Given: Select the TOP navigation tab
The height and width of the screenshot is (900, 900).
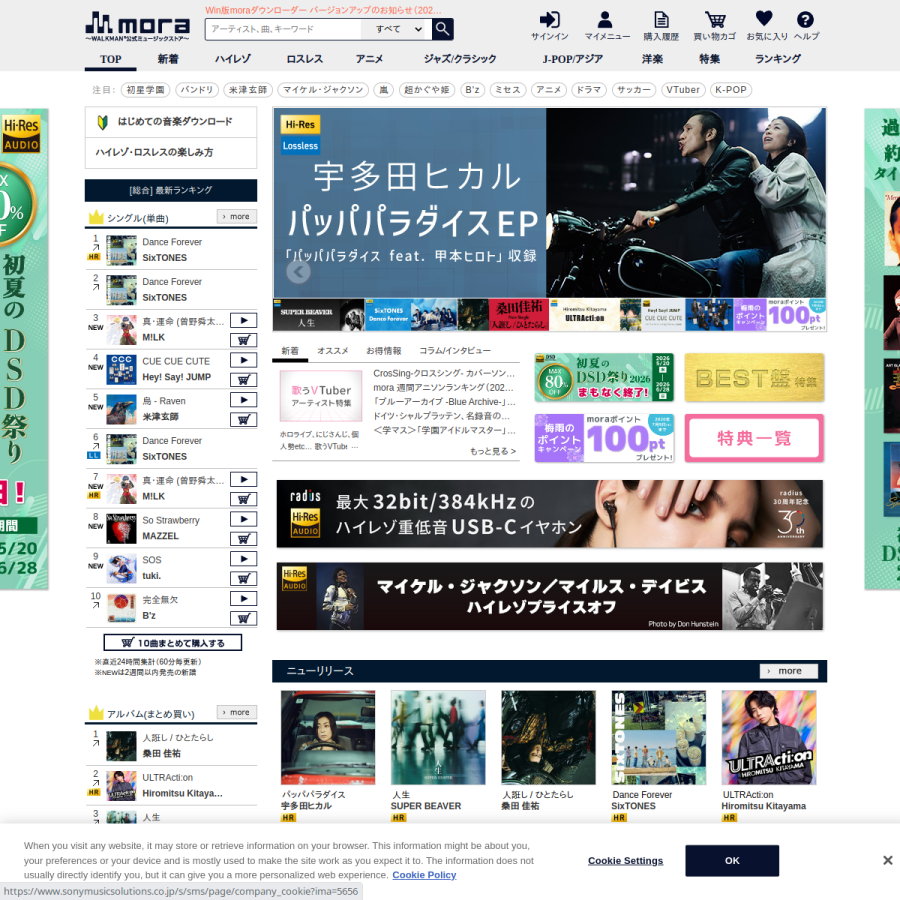Looking at the screenshot, I should tap(110, 59).
